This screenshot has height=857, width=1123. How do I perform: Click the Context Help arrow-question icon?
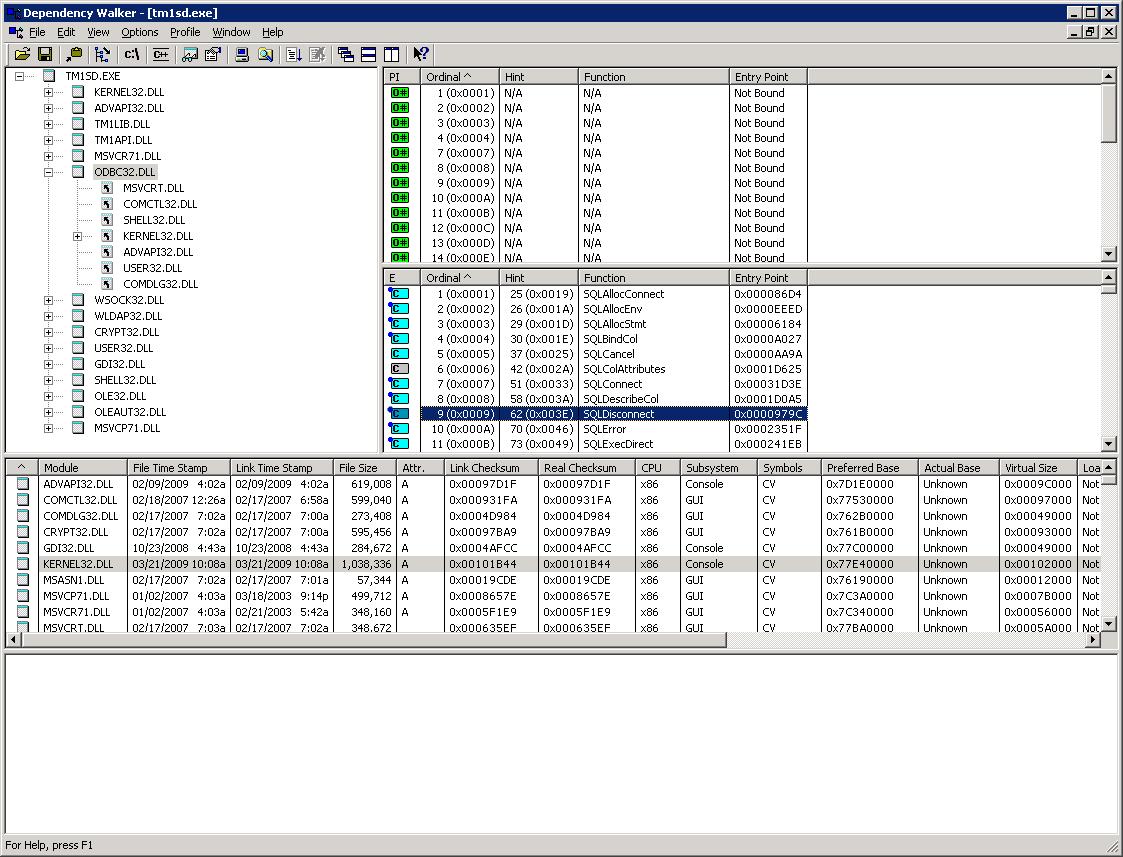click(421, 54)
